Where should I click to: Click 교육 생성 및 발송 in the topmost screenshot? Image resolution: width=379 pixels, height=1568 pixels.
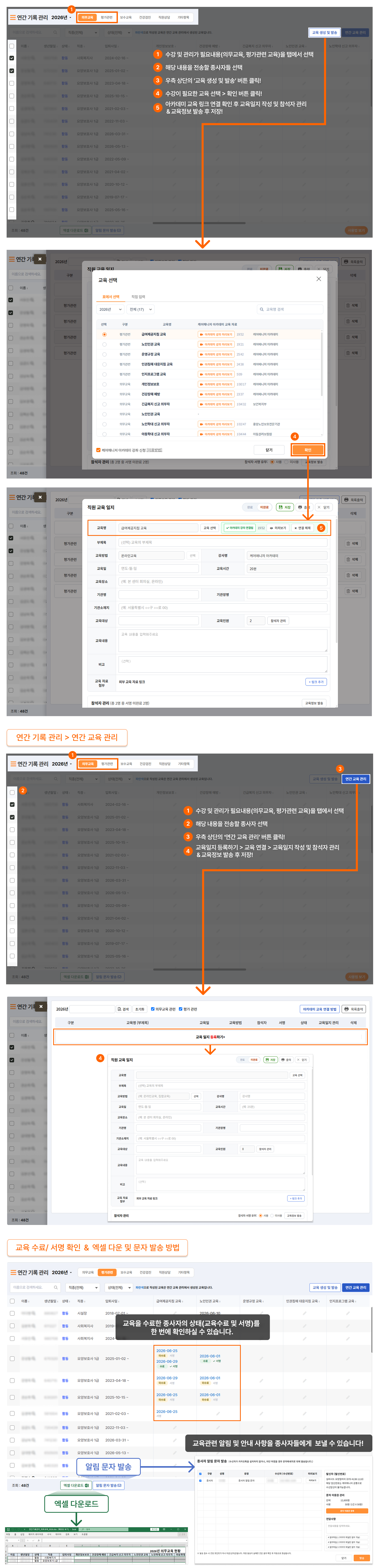pos(324,33)
